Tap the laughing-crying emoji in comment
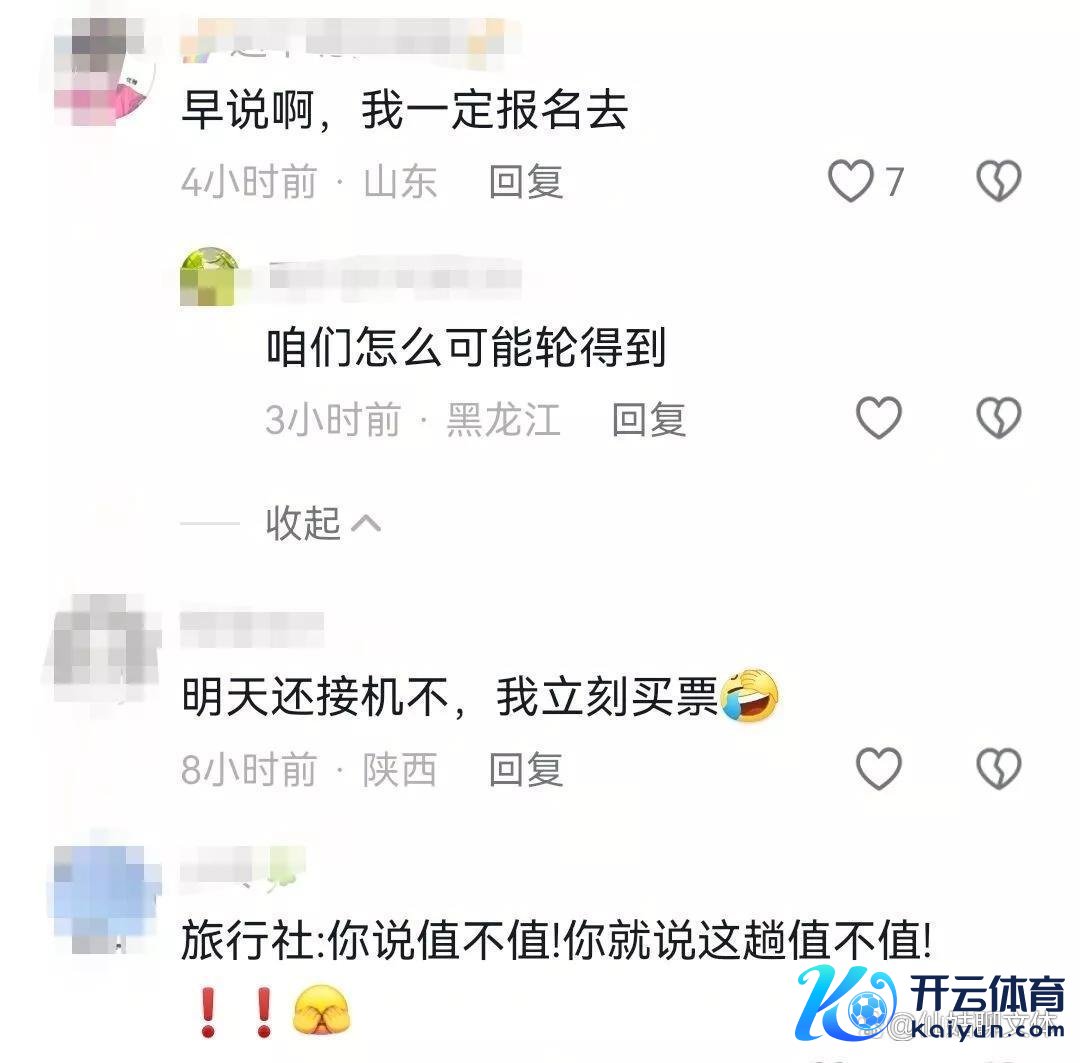The width and height of the screenshot is (1080, 1063). 749,696
